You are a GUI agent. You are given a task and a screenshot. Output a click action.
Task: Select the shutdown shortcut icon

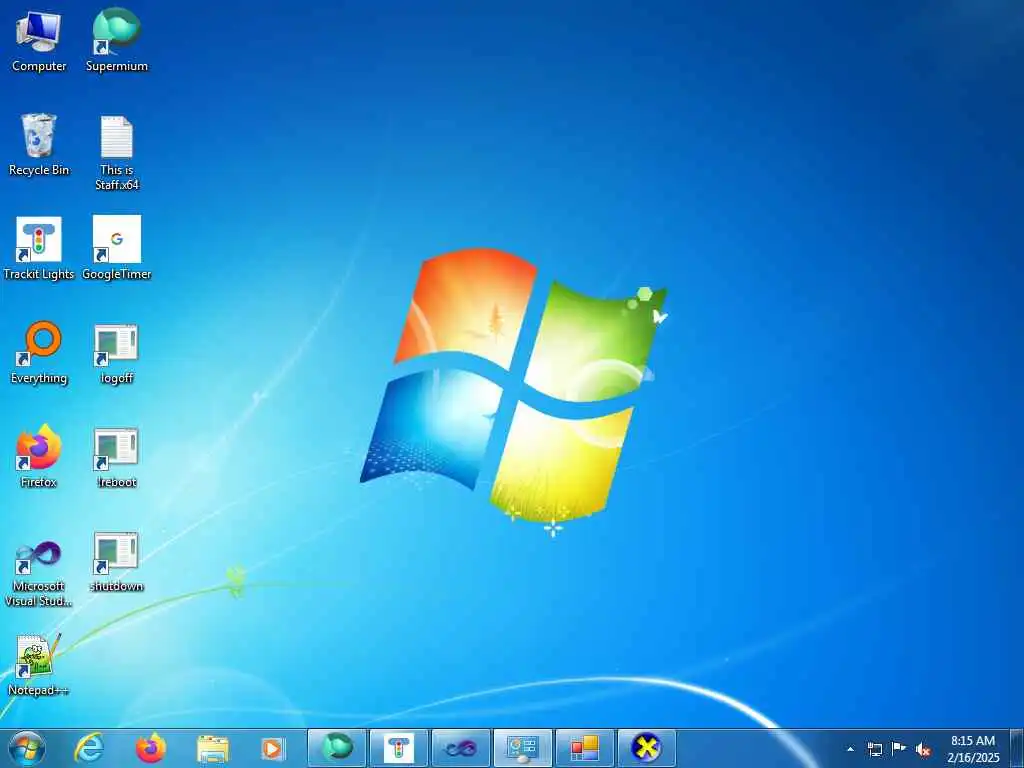pos(116,561)
